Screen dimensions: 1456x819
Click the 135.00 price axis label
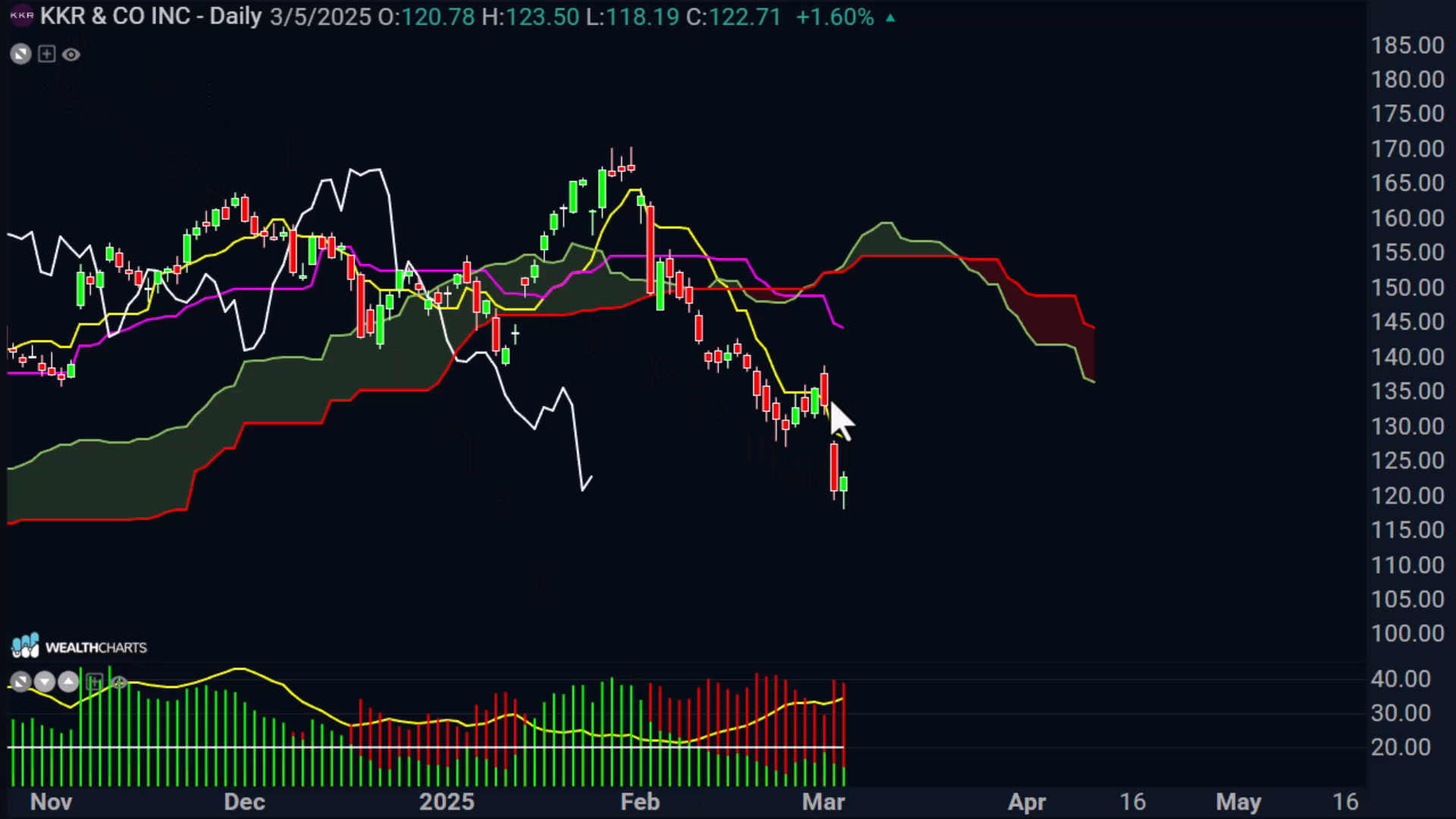tap(1407, 391)
